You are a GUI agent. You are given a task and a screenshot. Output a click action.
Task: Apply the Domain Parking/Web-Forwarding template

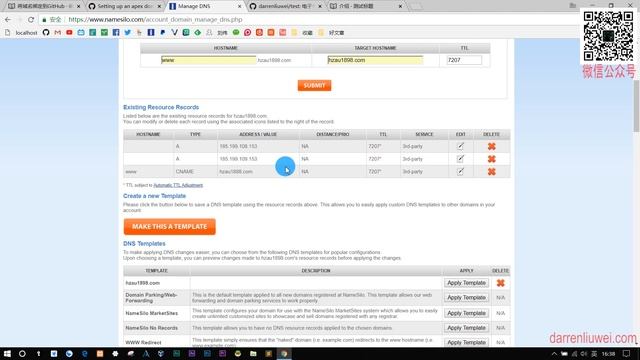pyautogui.click(x=466, y=298)
